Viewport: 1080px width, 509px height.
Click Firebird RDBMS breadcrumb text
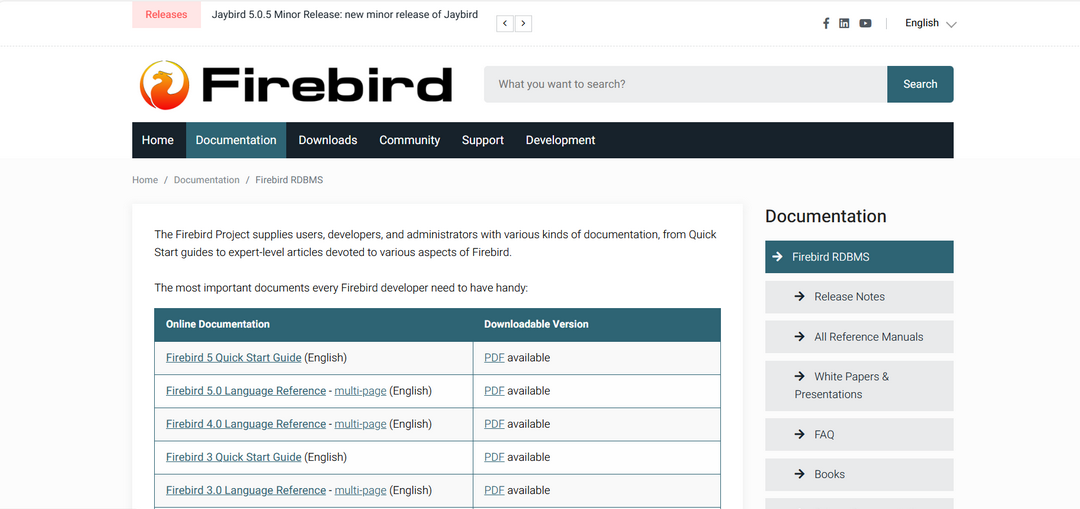pyautogui.click(x=289, y=180)
